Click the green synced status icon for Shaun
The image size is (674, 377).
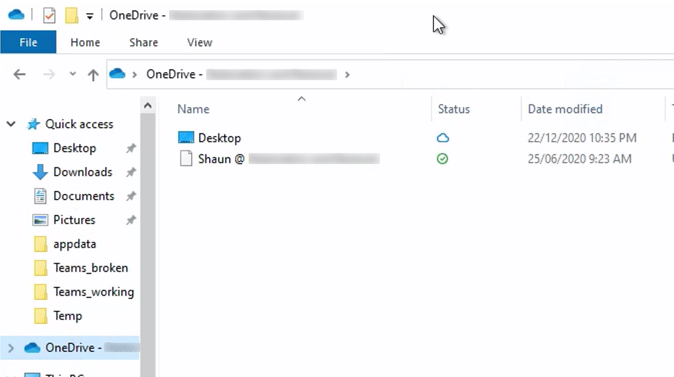[x=442, y=159]
